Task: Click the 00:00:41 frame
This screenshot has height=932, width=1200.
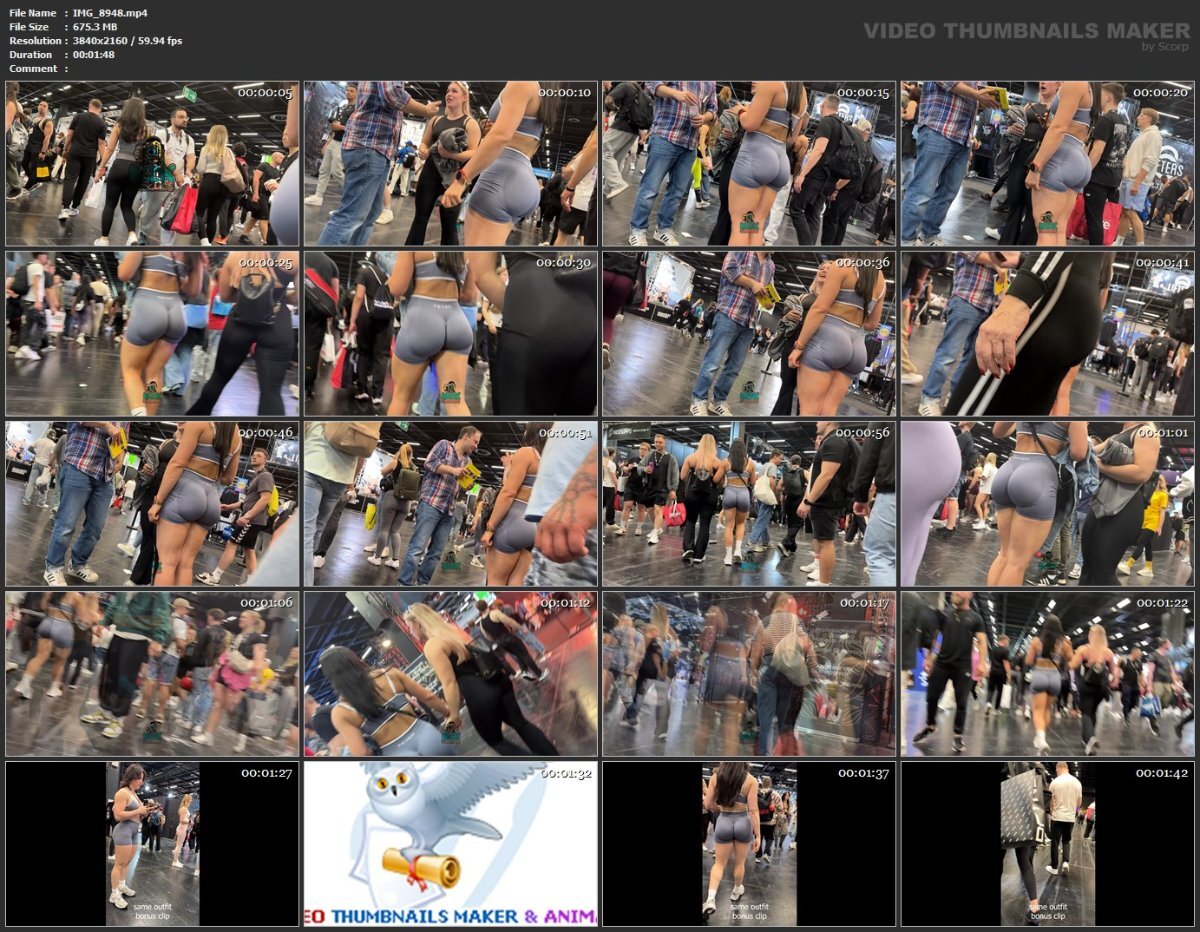Action: (x=1048, y=334)
